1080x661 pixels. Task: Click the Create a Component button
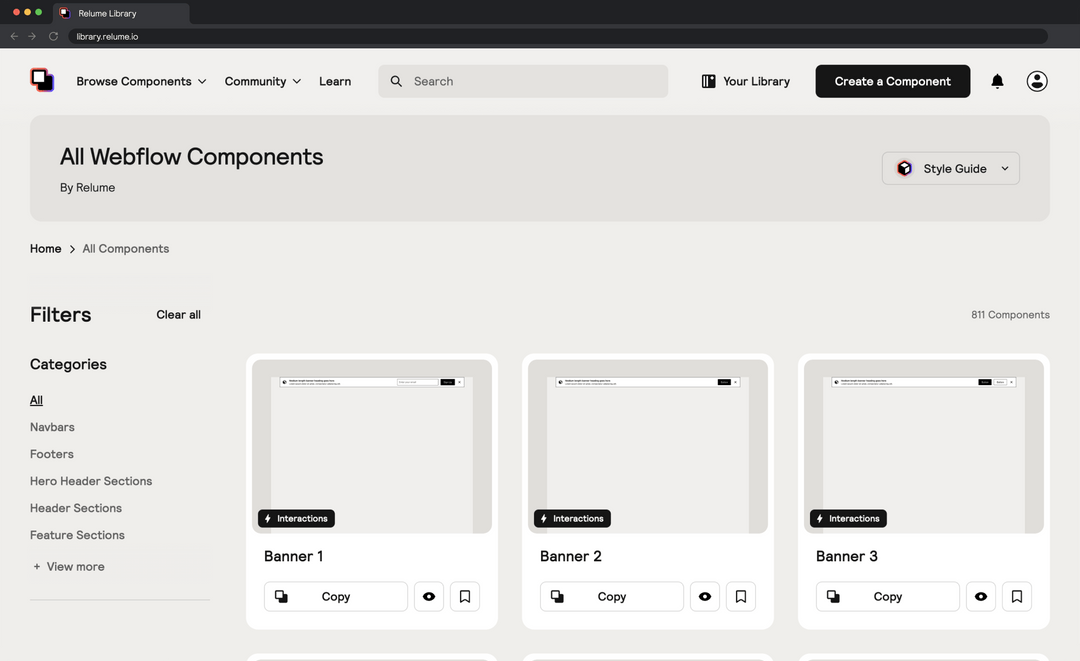892,81
